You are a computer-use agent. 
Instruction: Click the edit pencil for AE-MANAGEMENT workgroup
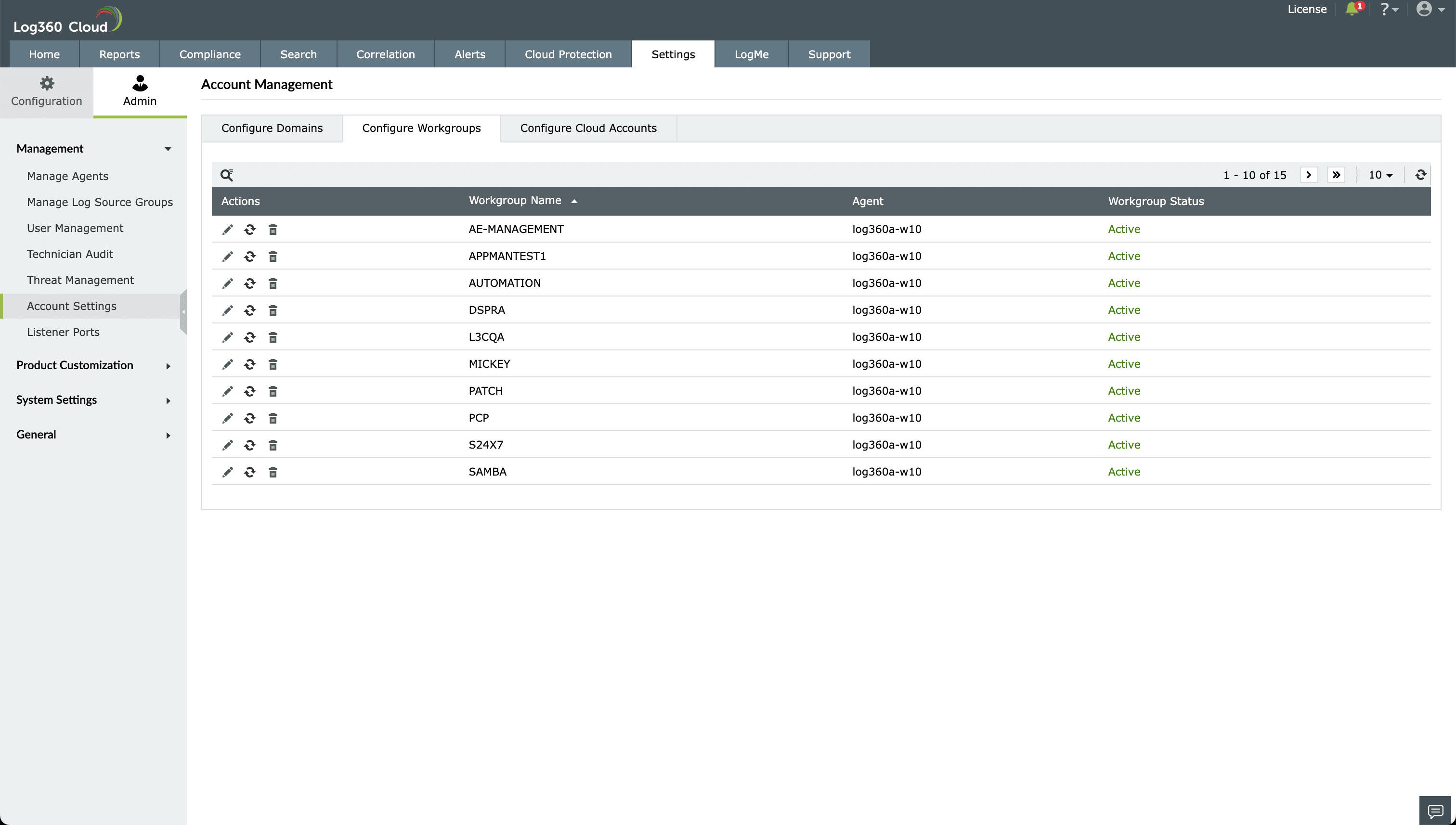[x=227, y=230]
